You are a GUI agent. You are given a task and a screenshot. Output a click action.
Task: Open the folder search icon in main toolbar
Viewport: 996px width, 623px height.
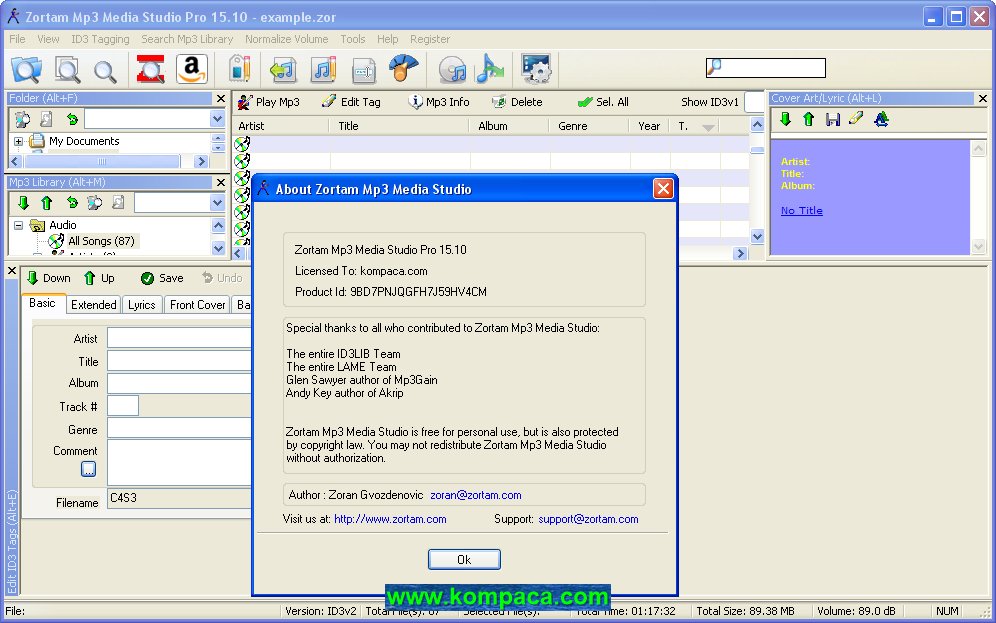[26, 69]
